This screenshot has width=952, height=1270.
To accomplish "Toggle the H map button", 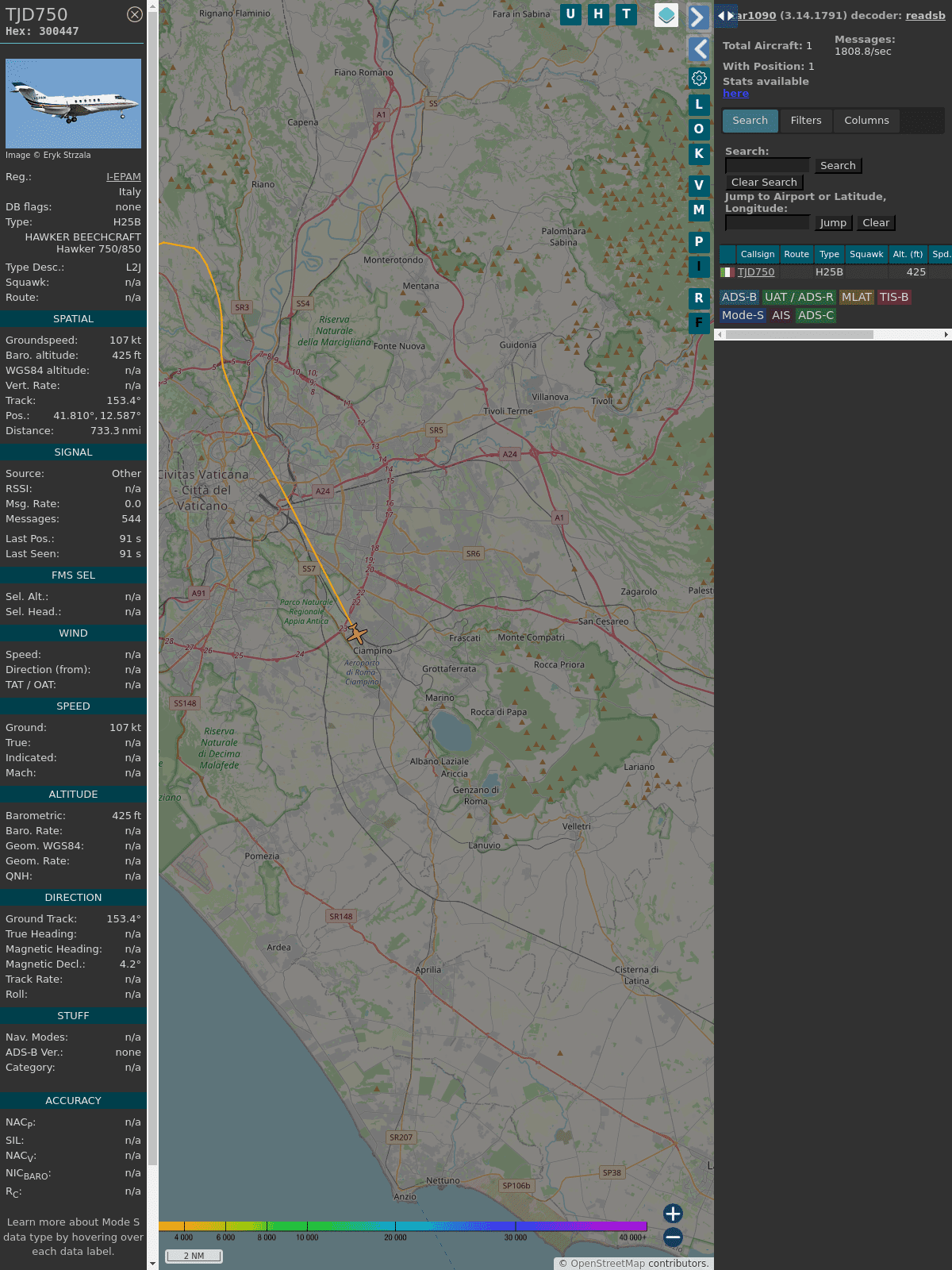I will [x=598, y=14].
